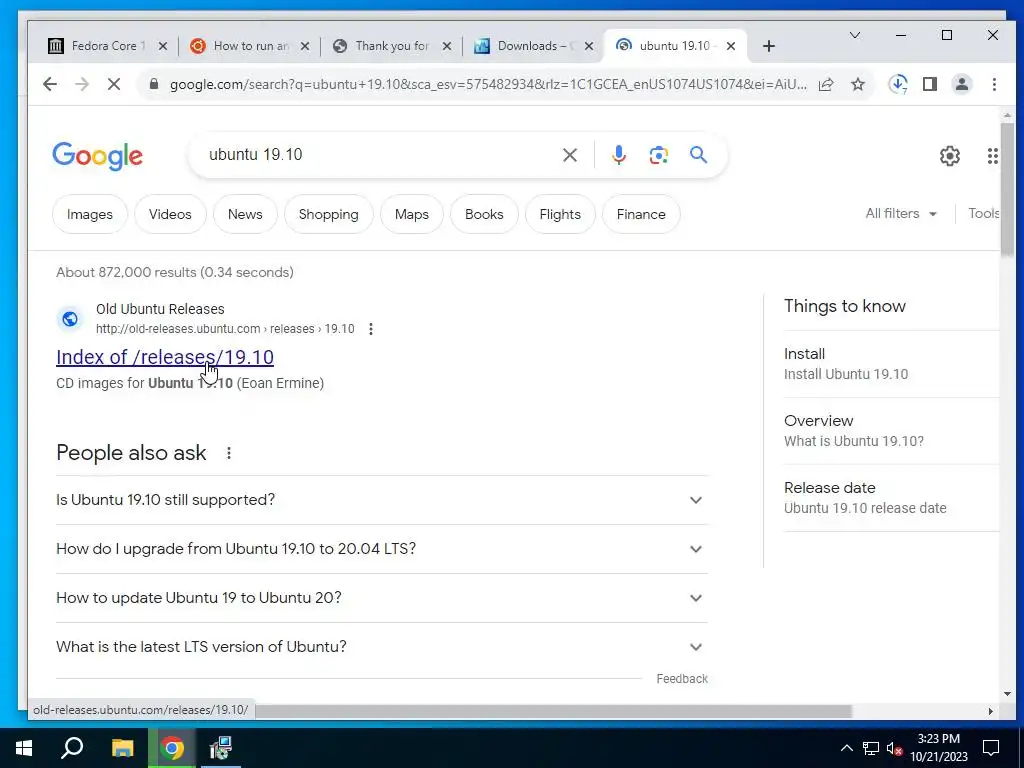Click the installer icon on the taskbar
Viewport: 1024px width, 768px height.
(220, 748)
